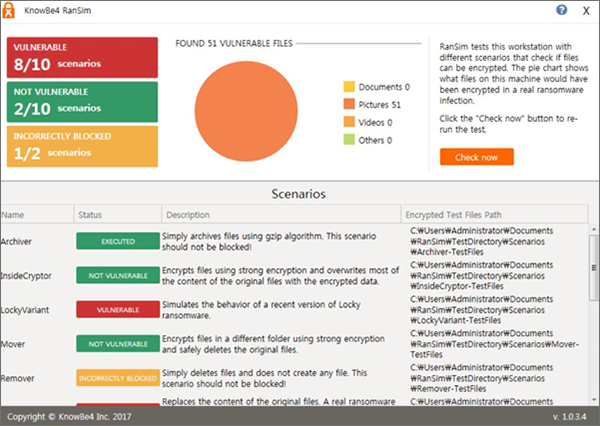Select the Remover scenario name
The height and width of the screenshot is (426, 600).
(x=18, y=378)
